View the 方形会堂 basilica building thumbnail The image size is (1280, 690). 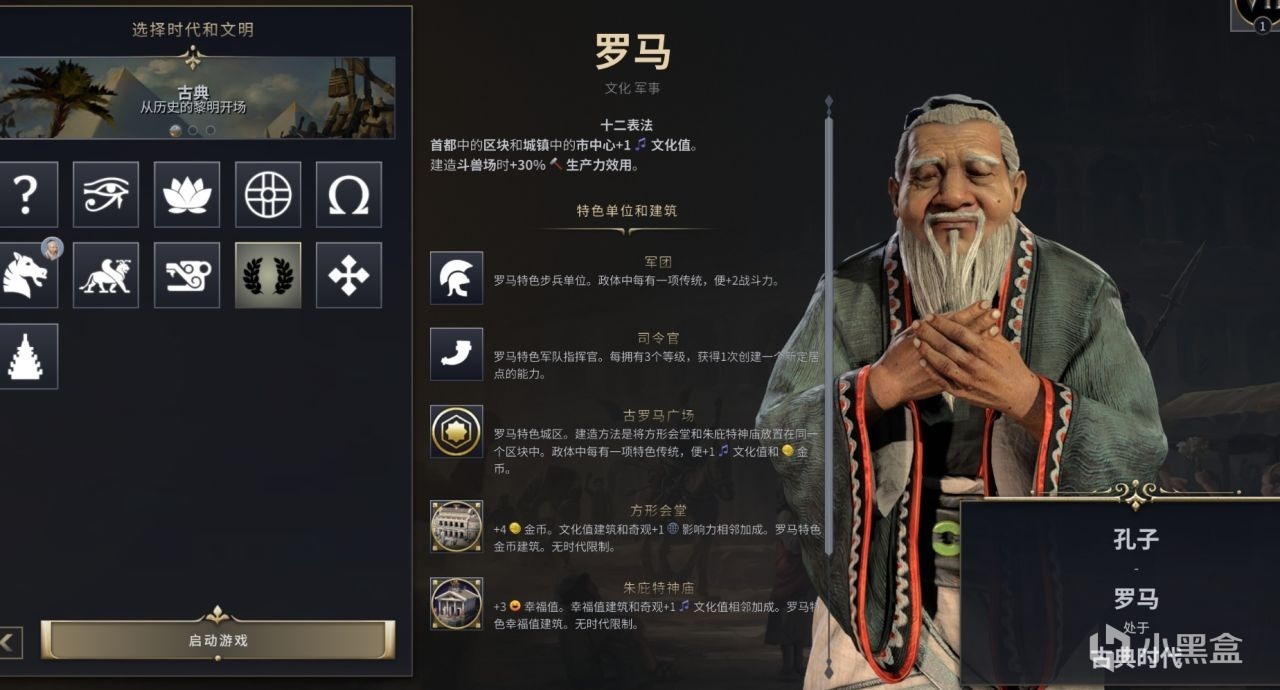457,526
